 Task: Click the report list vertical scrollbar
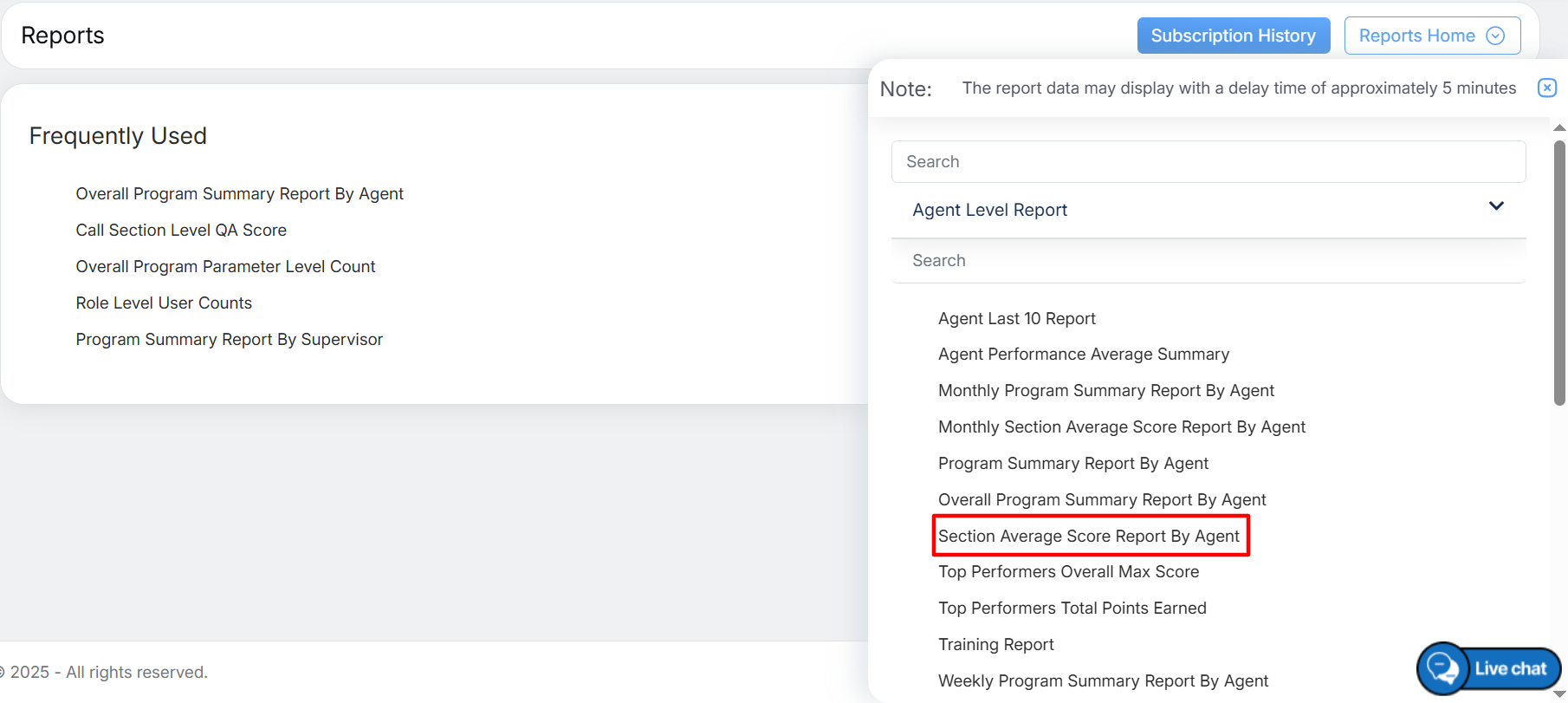pos(1559,273)
